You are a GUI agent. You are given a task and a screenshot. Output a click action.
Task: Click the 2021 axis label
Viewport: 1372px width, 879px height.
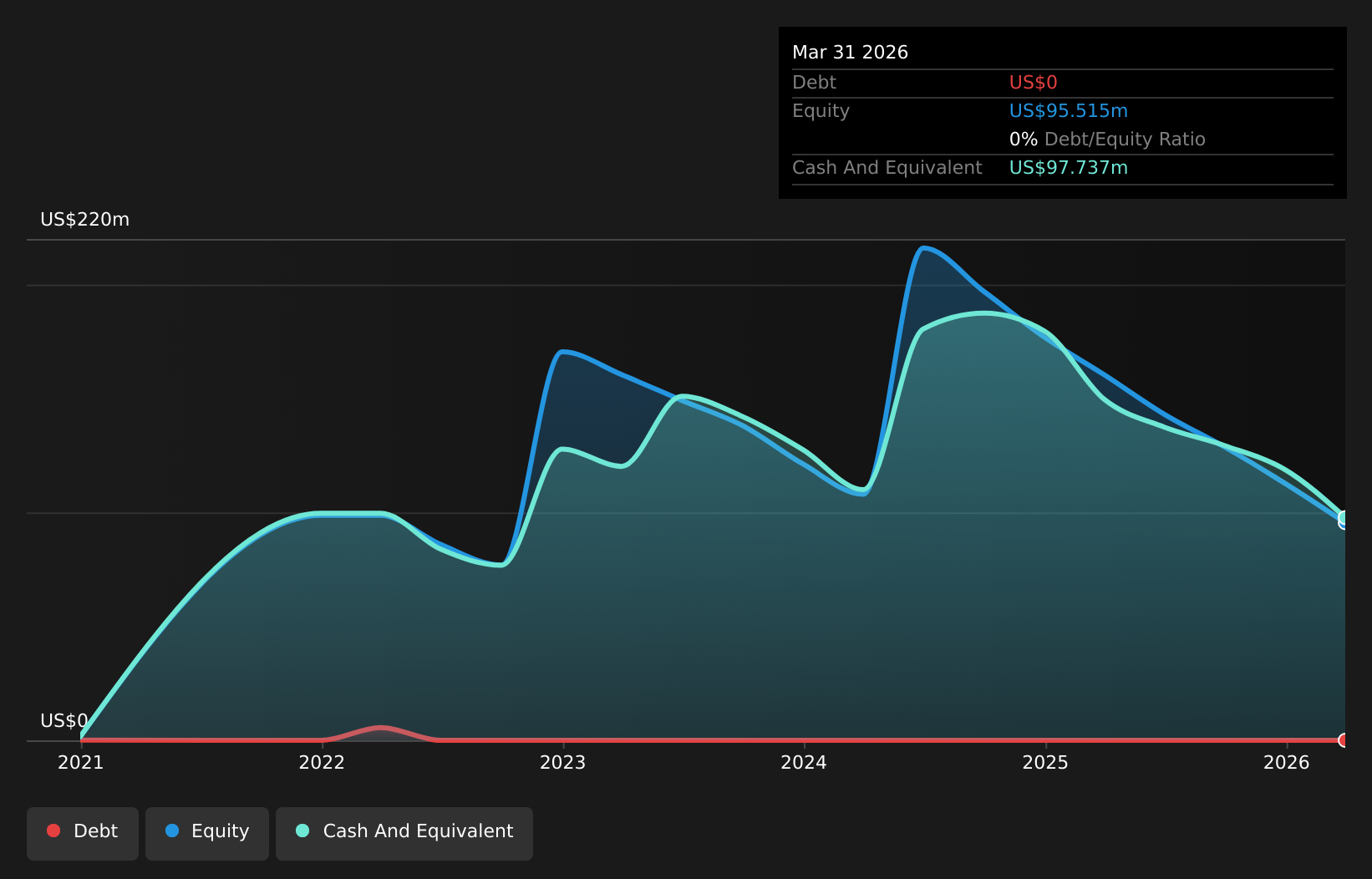click(x=80, y=762)
